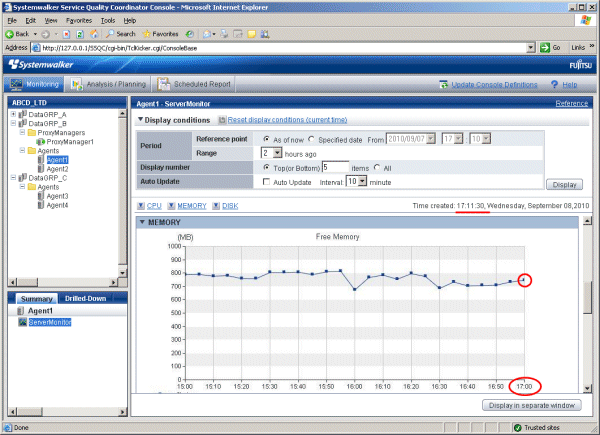
Task: Click the Help question mark icon
Action: point(554,85)
